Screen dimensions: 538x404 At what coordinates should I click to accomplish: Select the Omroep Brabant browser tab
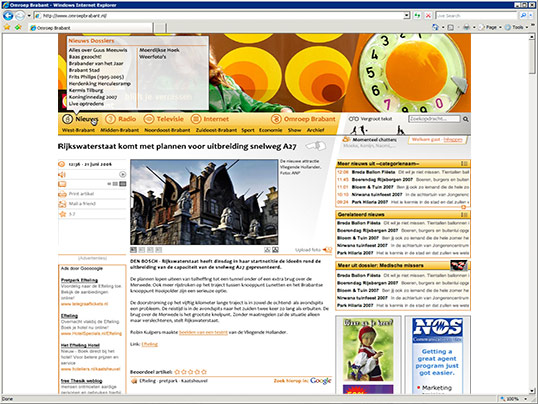click(x=91, y=28)
